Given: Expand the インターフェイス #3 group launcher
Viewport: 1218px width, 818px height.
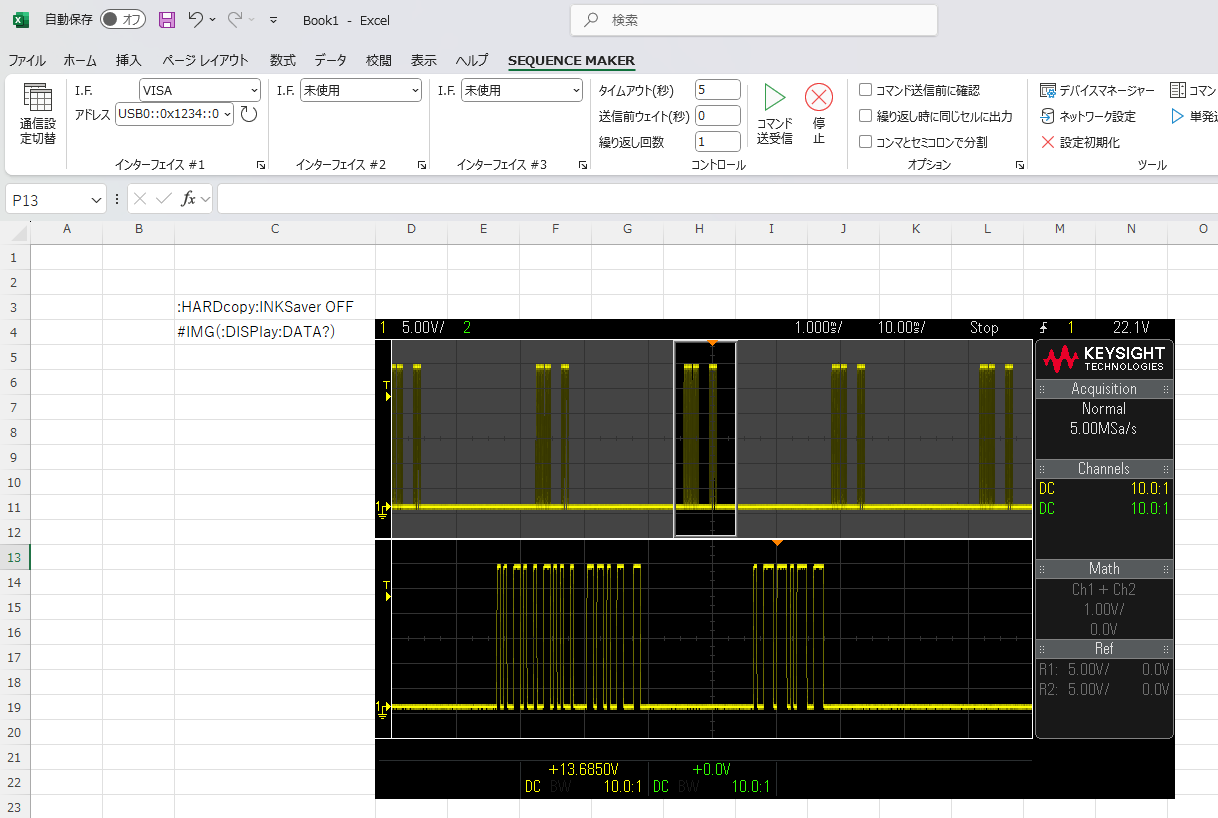Looking at the screenshot, I should coord(582,164).
